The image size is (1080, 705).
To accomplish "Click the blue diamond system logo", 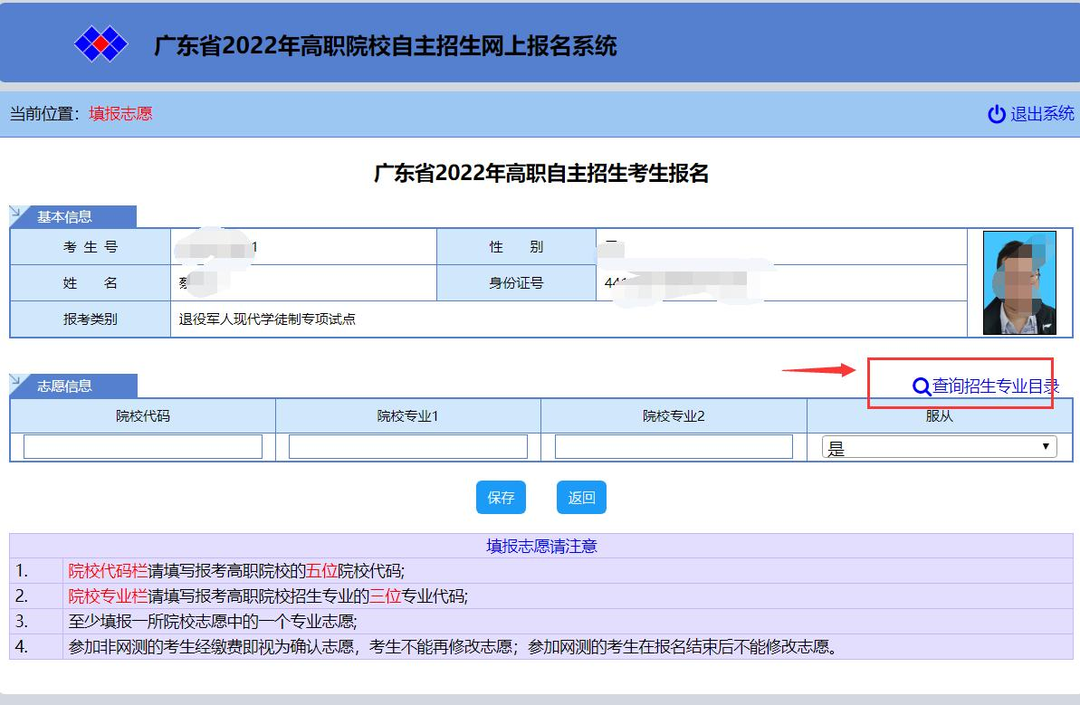I will pos(101,44).
